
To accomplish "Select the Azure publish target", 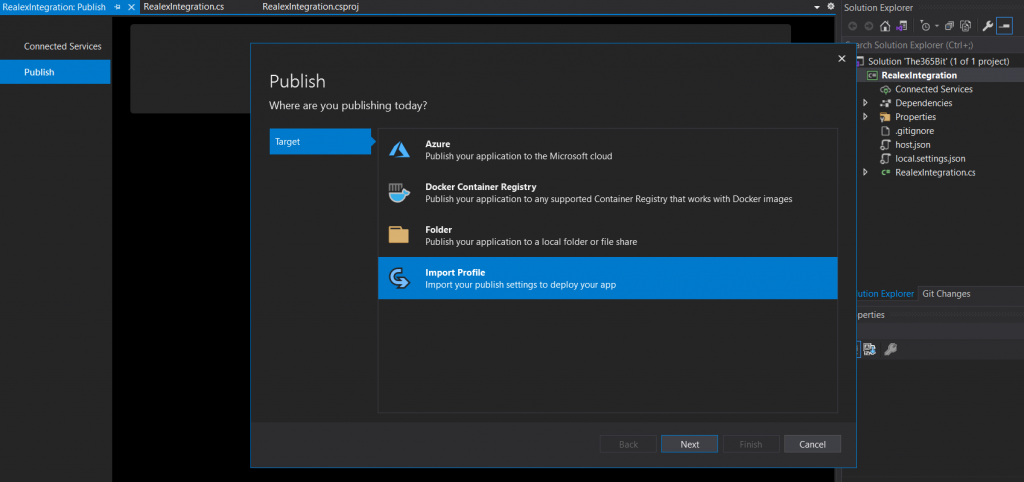I will [607, 150].
